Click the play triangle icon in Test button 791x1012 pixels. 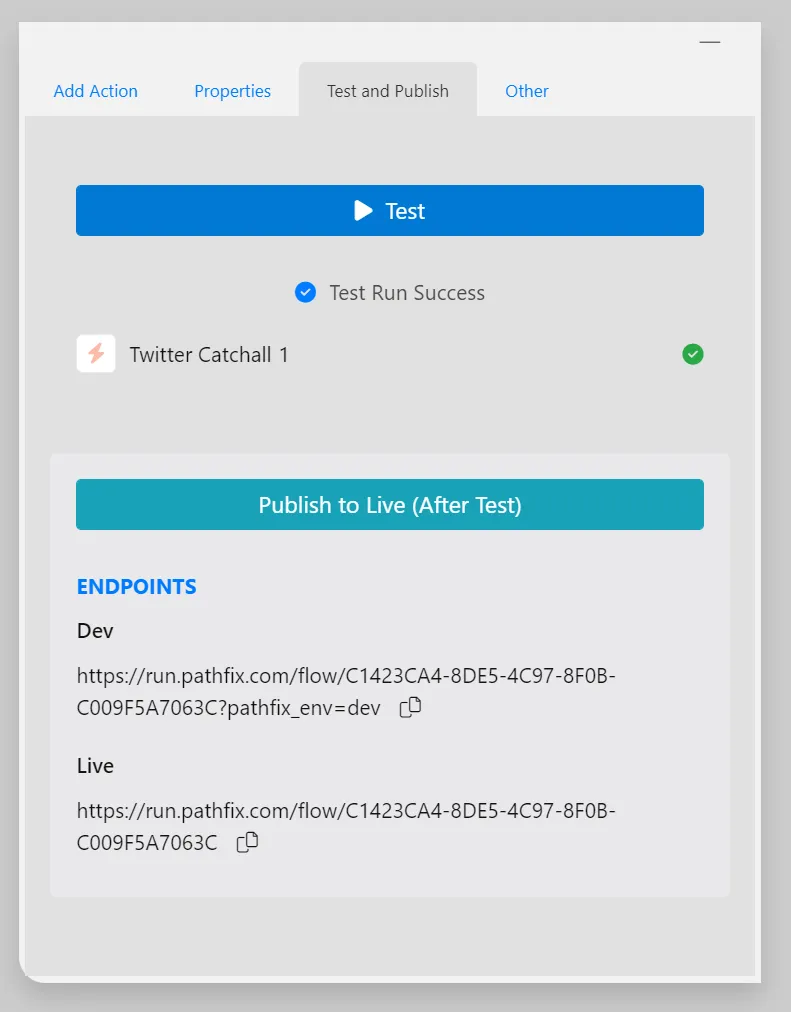363,210
